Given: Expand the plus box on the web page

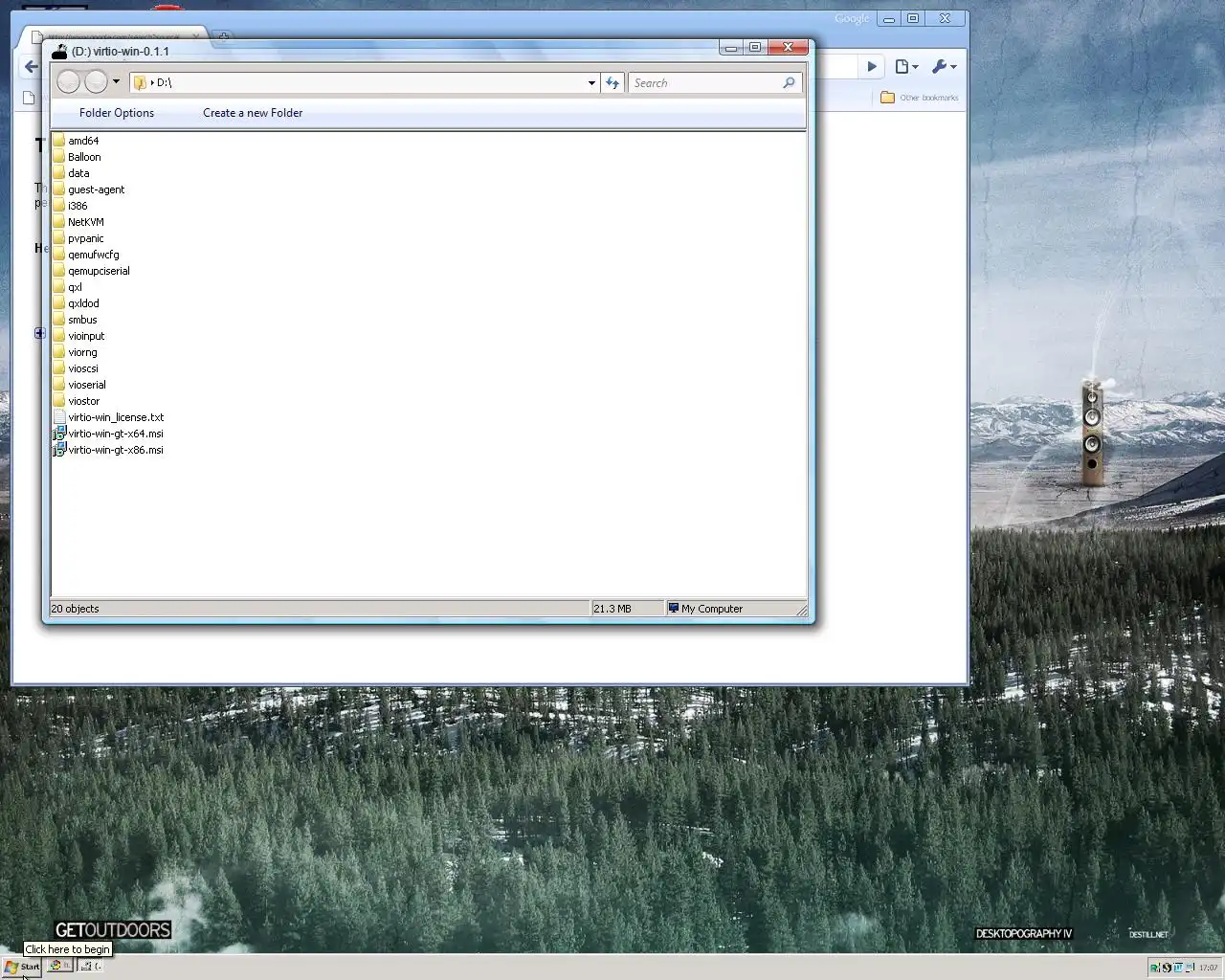Looking at the screenshot, I should 40,333.
